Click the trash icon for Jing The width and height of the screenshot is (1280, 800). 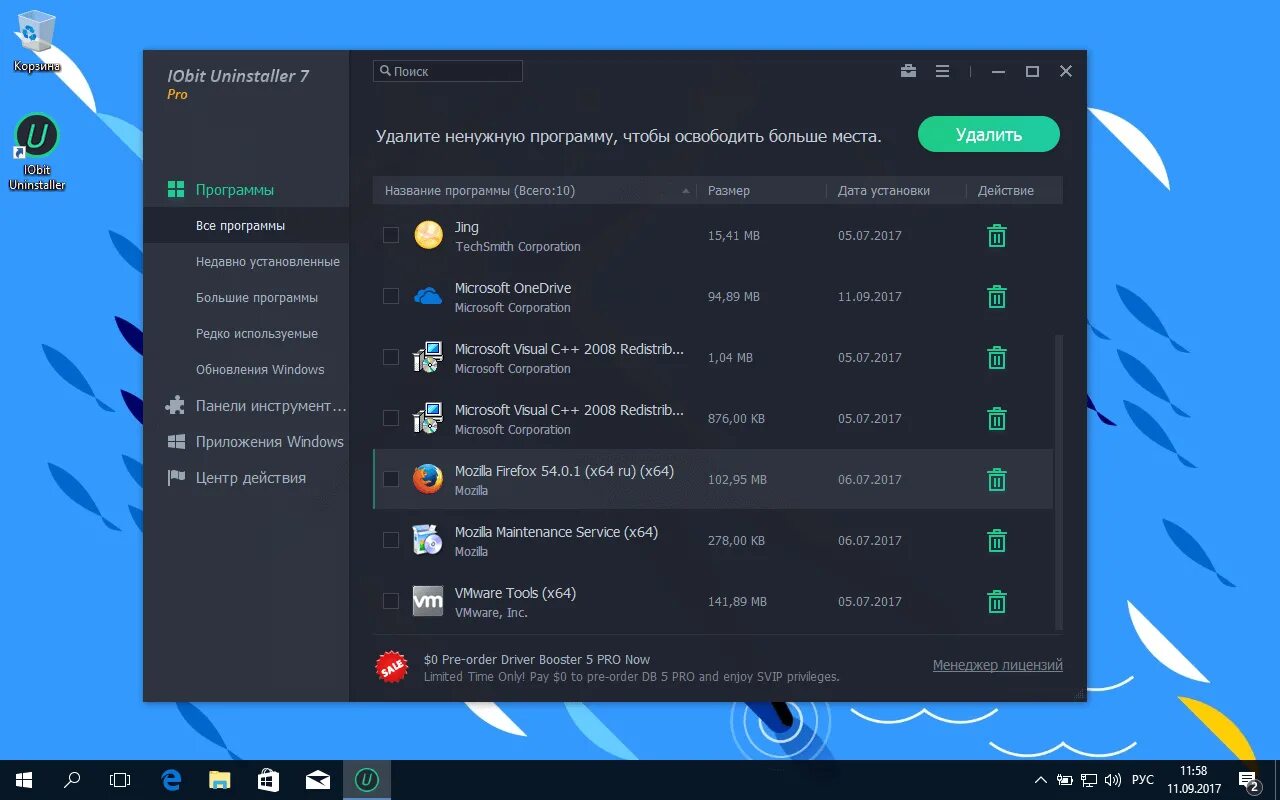tap(997, 236)
